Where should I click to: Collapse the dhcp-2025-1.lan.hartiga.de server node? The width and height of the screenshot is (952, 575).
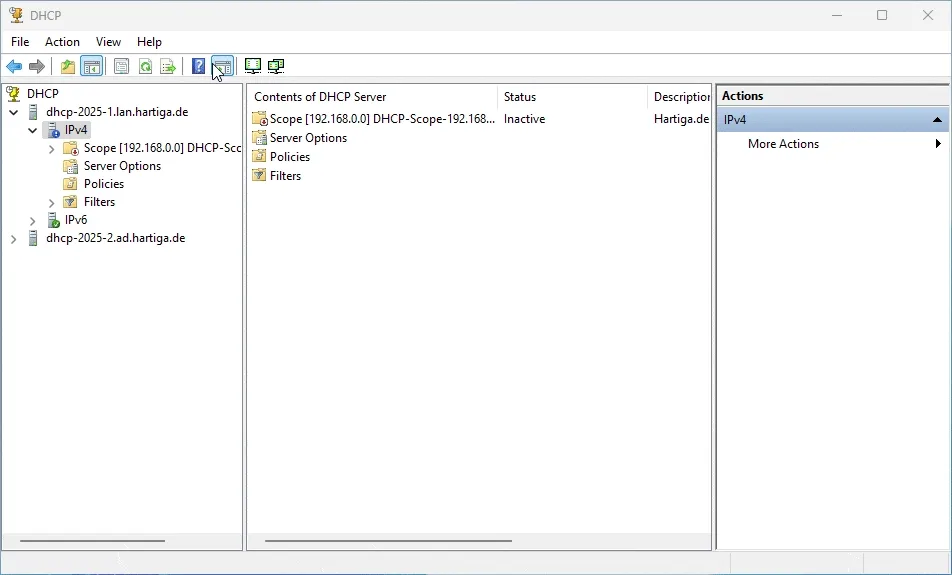(13, 112)
